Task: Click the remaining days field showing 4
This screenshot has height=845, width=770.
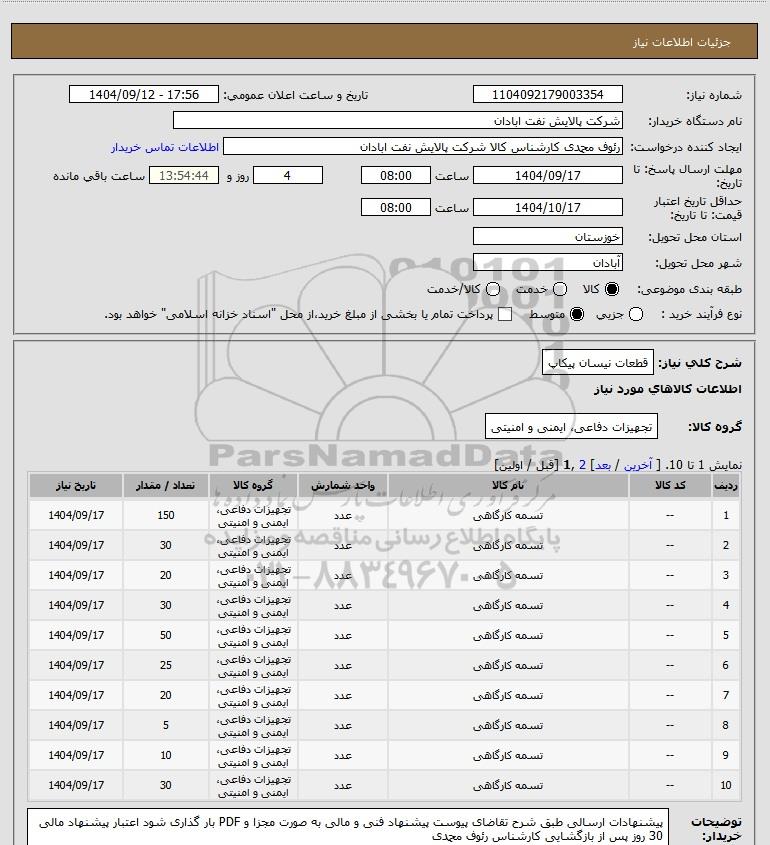Action: tap(288, 175)
